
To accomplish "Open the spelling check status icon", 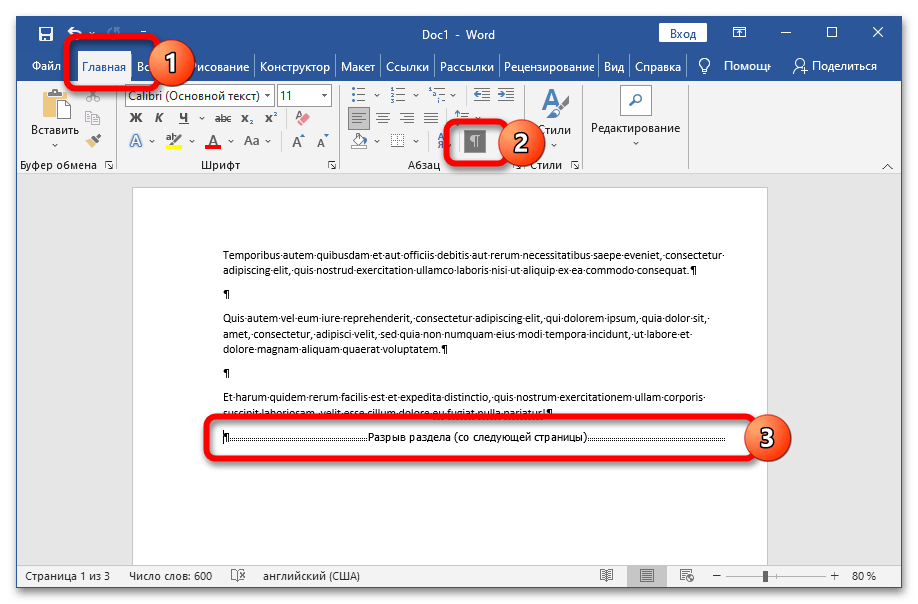I will point(238,575).
